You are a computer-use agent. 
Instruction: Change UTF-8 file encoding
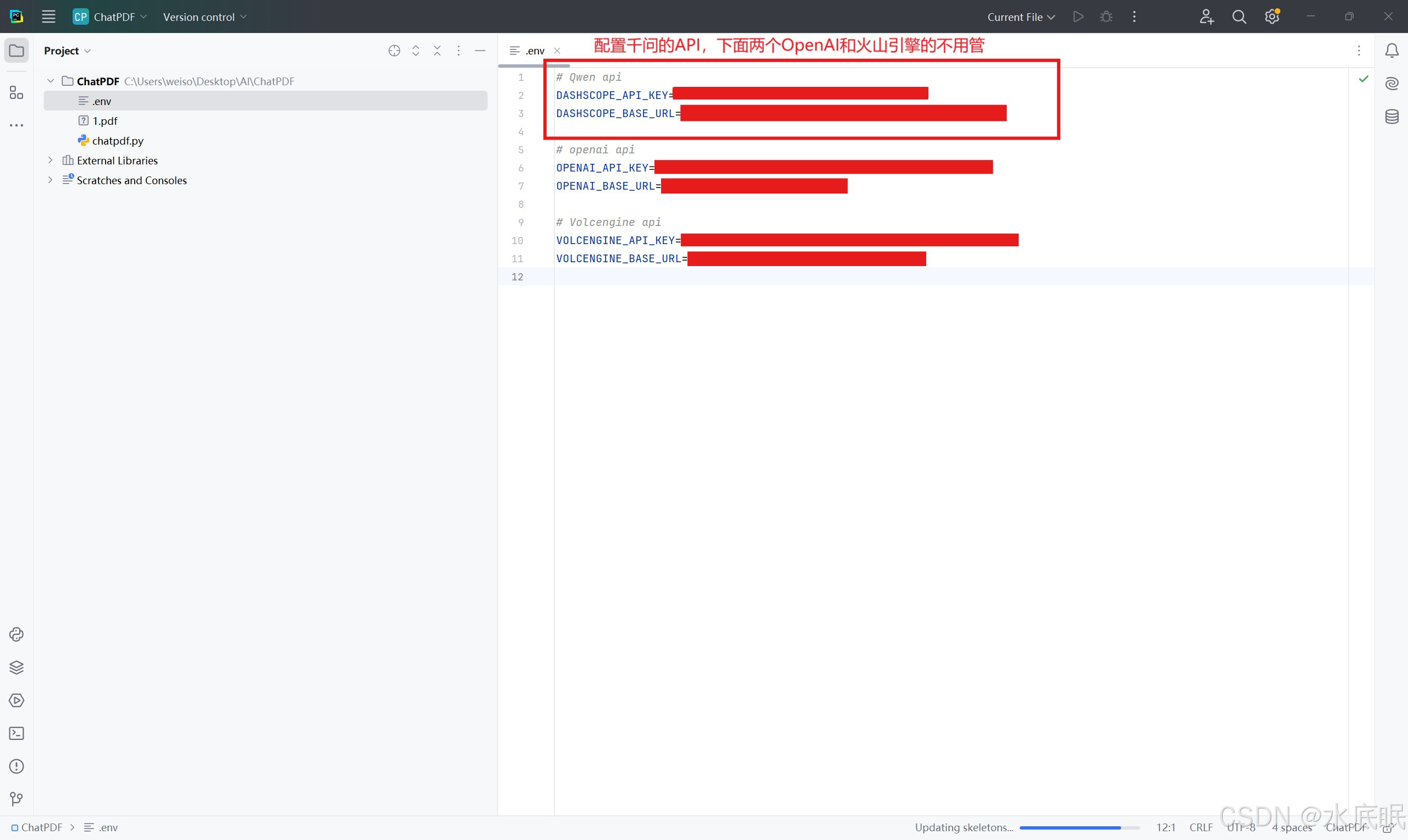[x=1241, y=827]
